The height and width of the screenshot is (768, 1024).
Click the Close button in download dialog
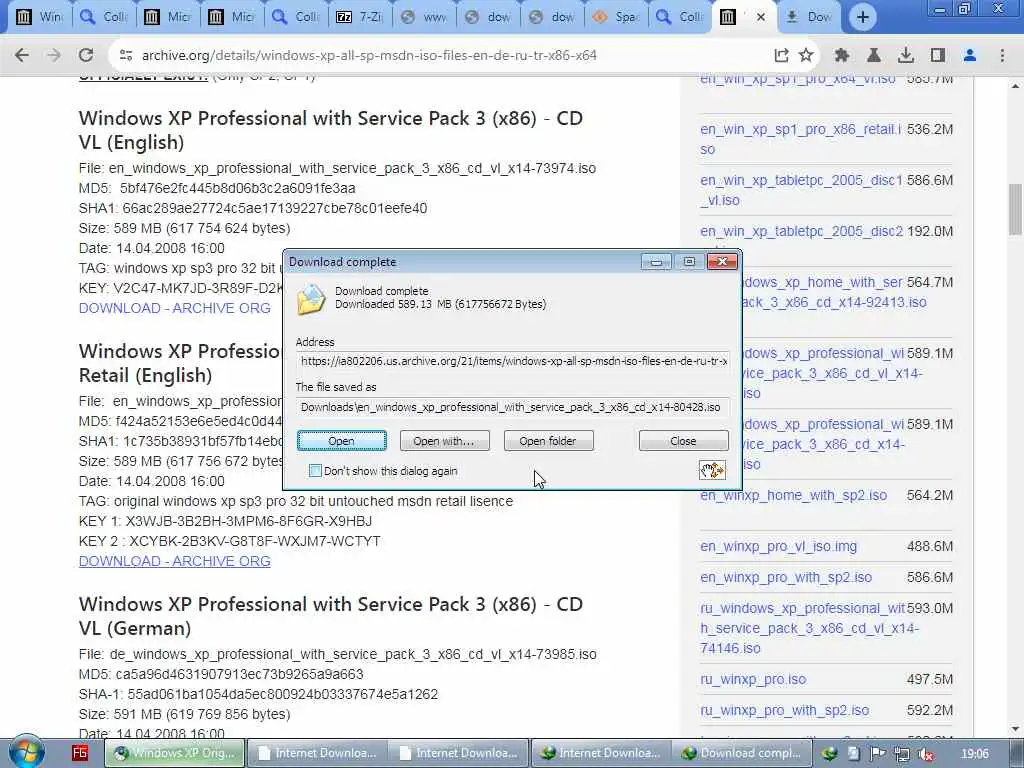click(x=683, y=441)
